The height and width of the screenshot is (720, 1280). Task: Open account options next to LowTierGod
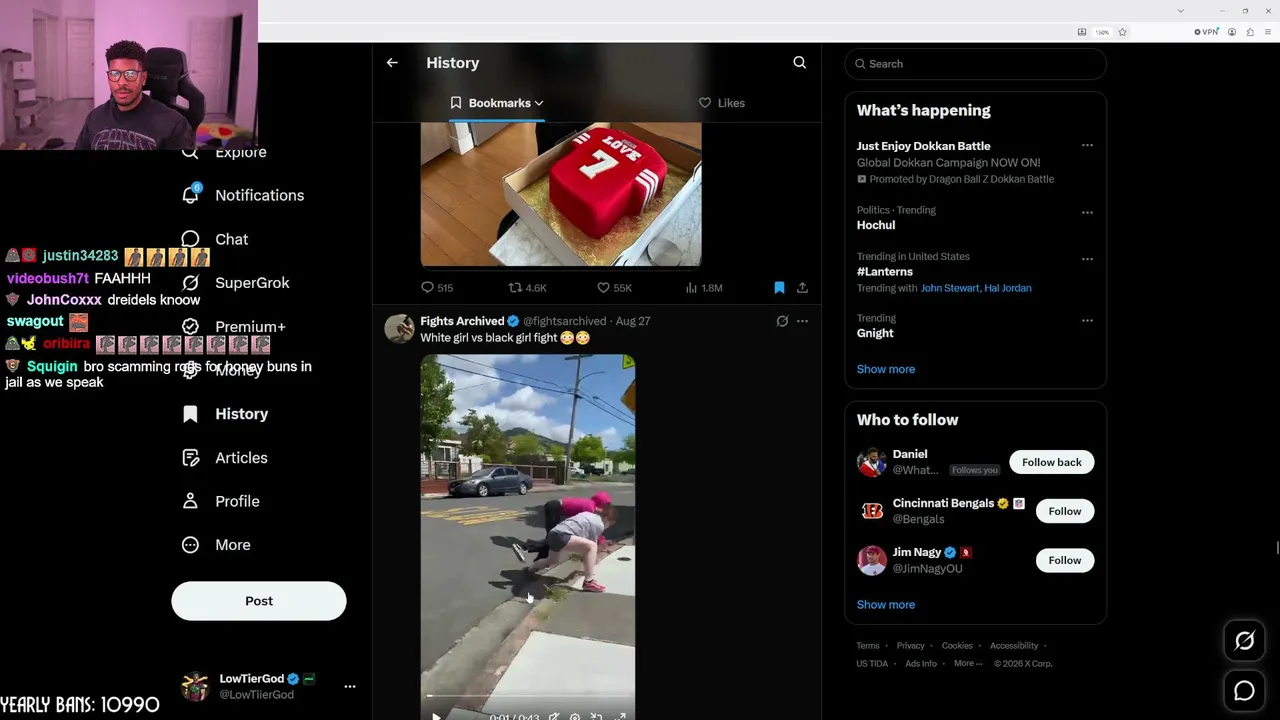click(x=350, y=686)
